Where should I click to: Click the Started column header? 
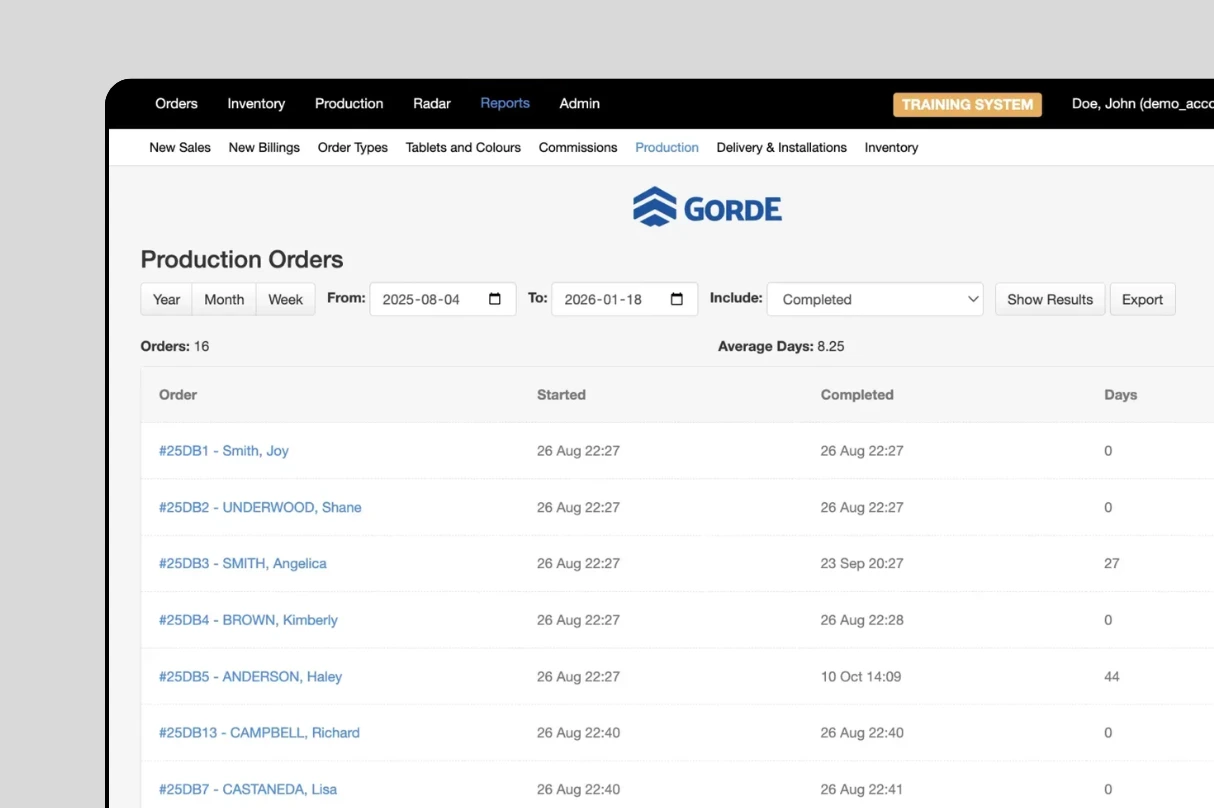coord(561,395)
